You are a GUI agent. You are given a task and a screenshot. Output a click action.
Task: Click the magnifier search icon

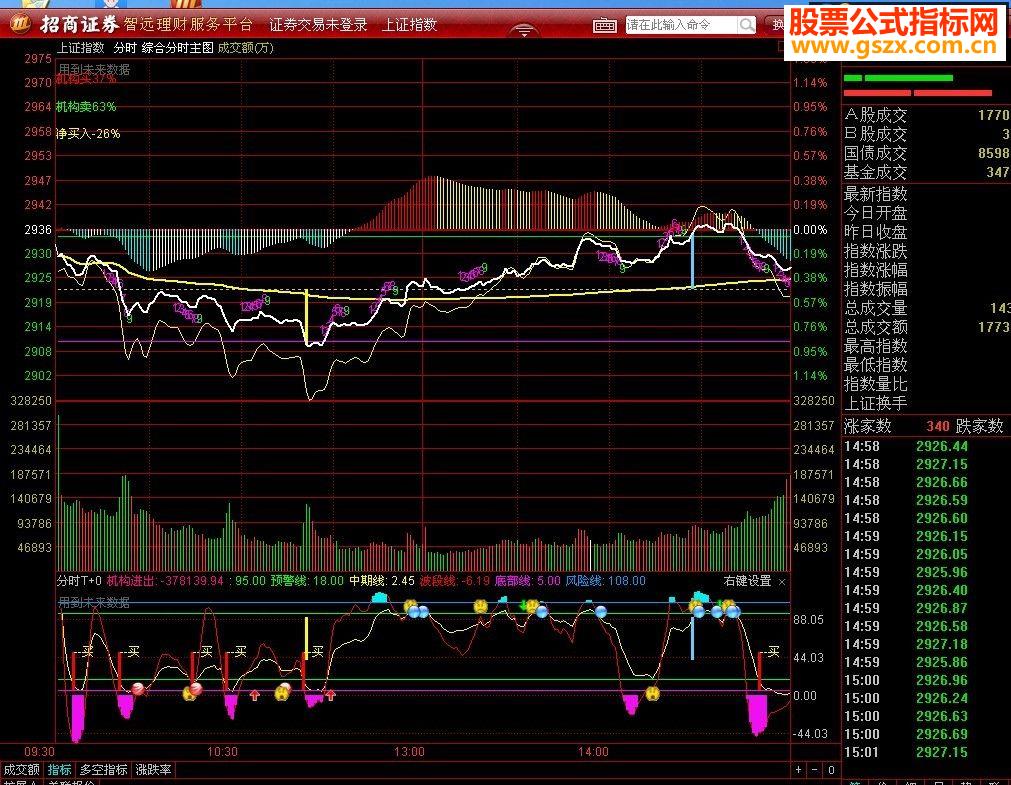coord(747,25)
